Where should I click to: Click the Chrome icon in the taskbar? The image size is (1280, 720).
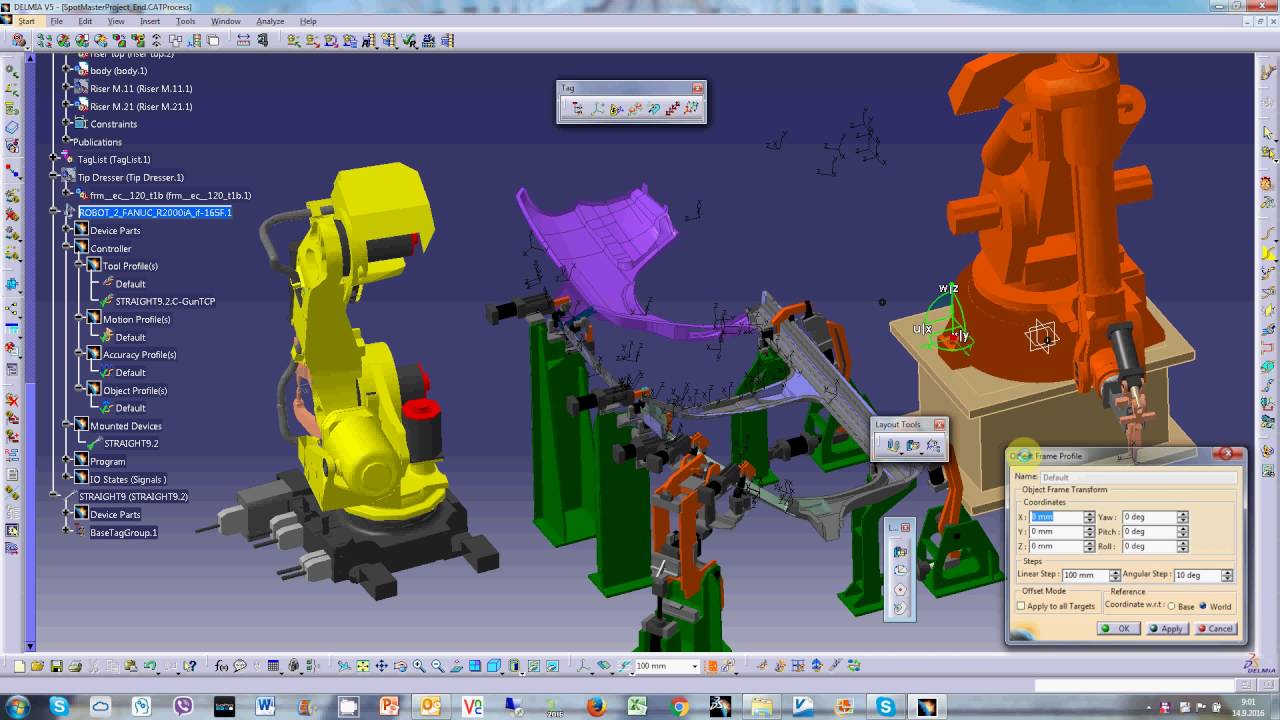(681, 706)
